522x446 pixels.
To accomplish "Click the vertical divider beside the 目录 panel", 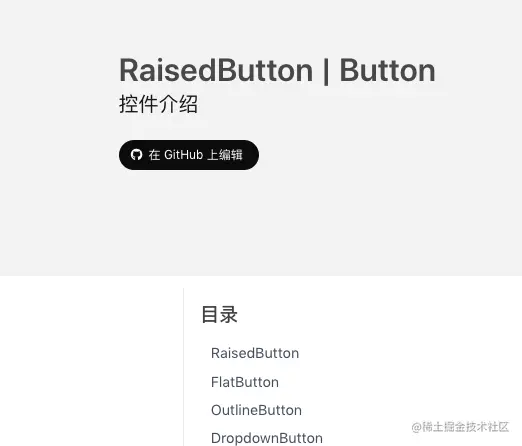I will (183, 367).
